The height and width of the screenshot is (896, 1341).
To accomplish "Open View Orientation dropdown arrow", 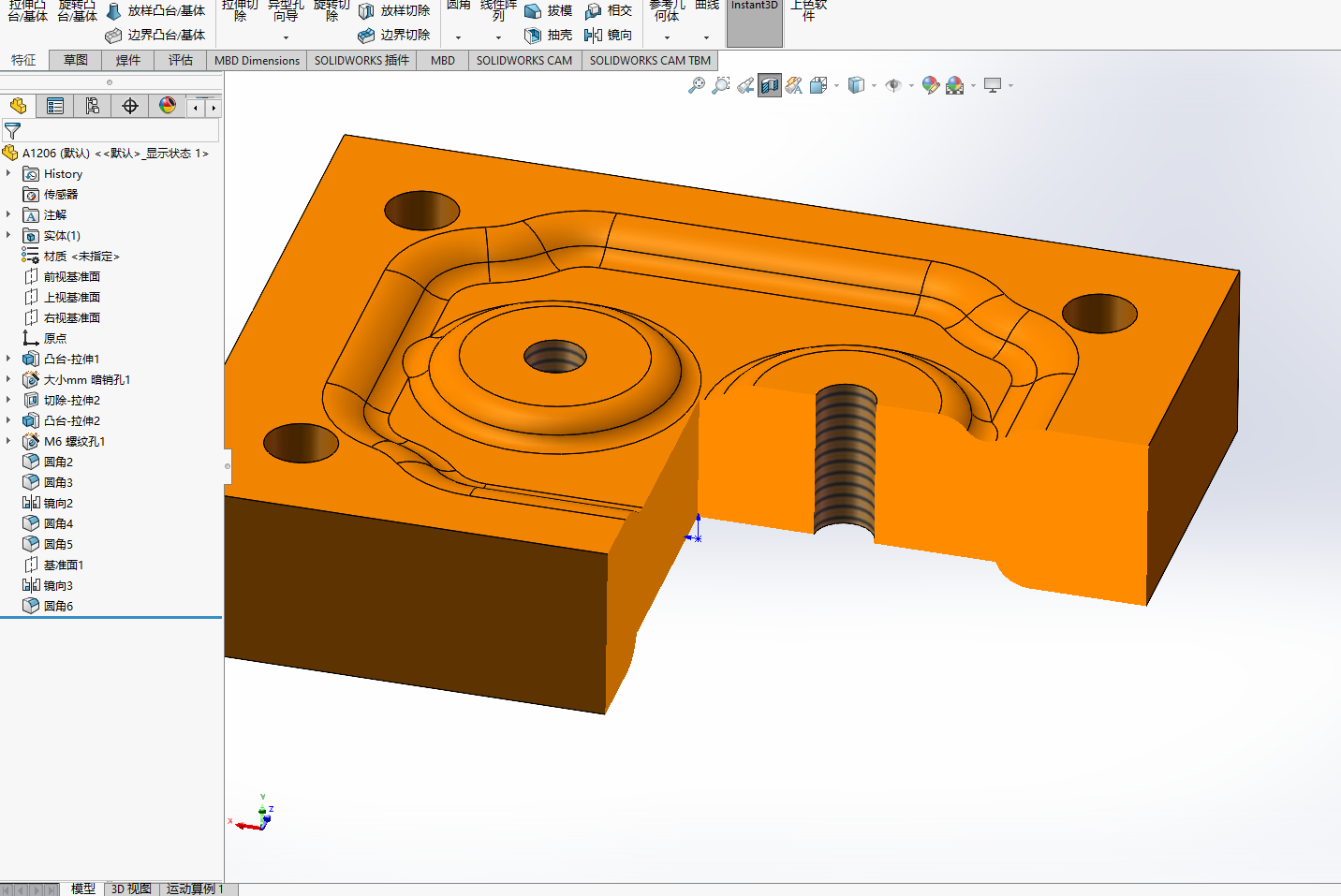I will pos(836,86).
